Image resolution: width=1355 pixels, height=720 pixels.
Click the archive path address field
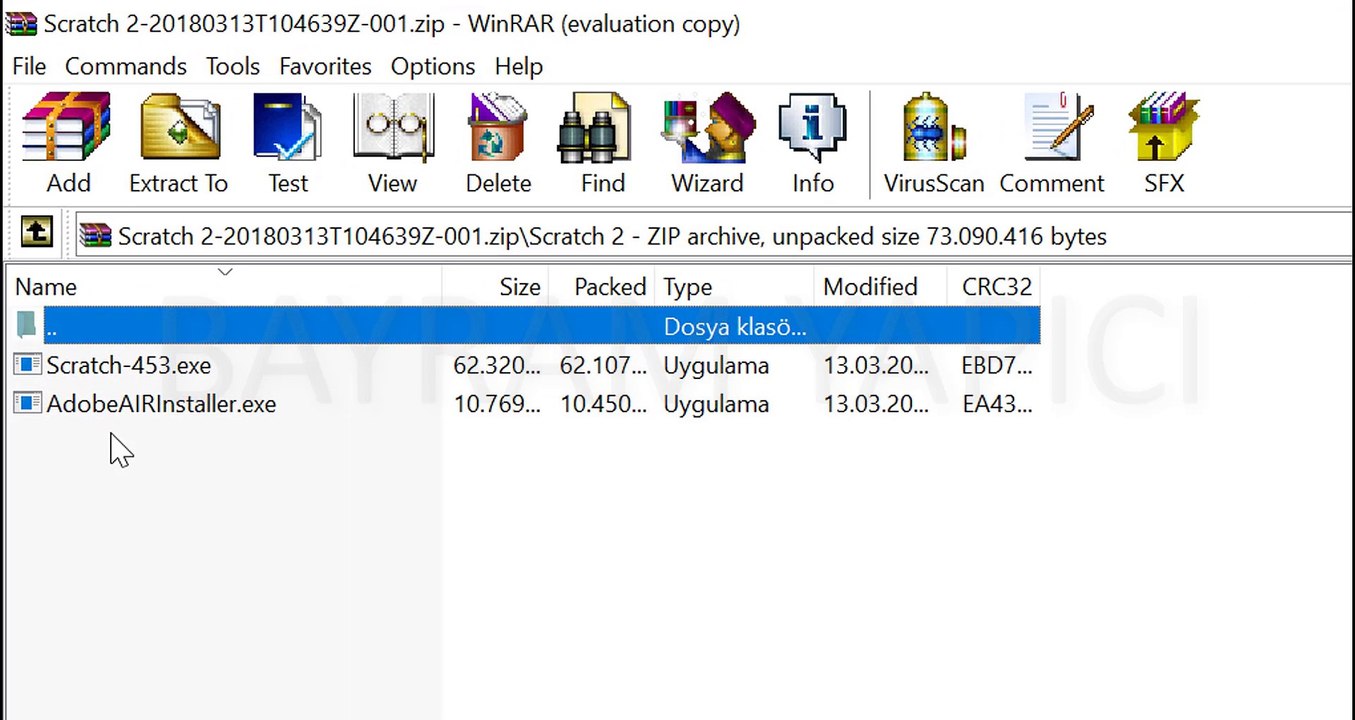pos(715,236)
